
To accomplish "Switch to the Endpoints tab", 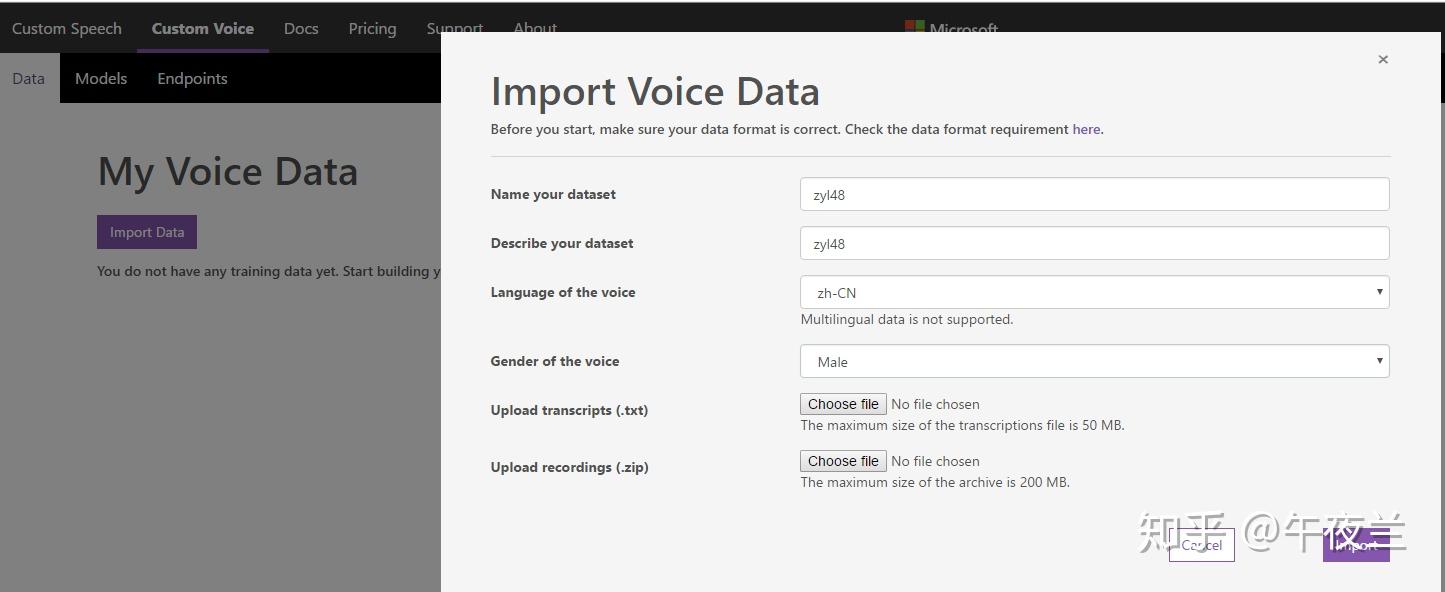I will pyautogui.click(x=192, y=78).
